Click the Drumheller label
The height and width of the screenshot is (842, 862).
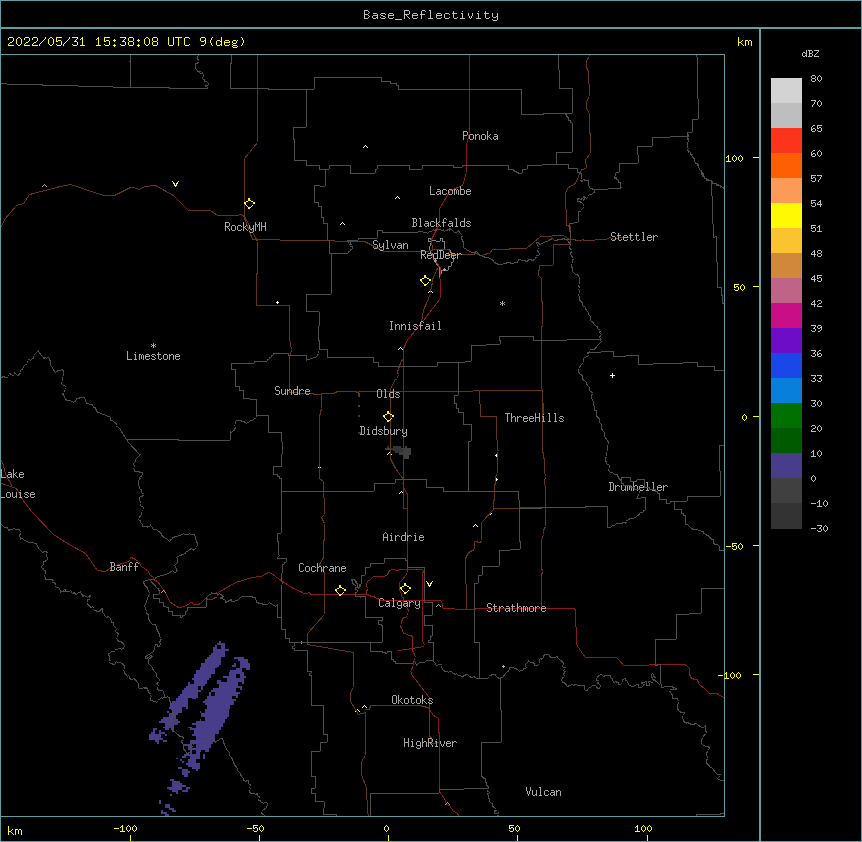638,487
